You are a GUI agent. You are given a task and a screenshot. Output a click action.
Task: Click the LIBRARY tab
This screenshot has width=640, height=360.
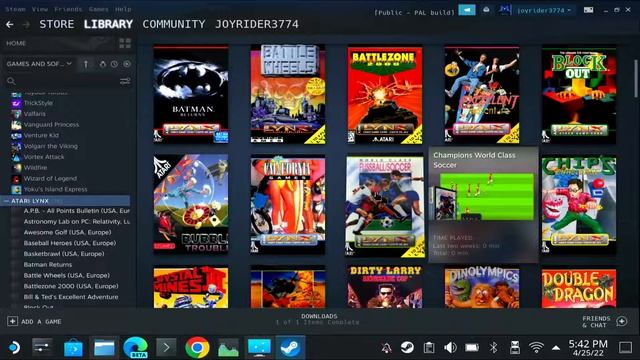[x=109, y=24]
